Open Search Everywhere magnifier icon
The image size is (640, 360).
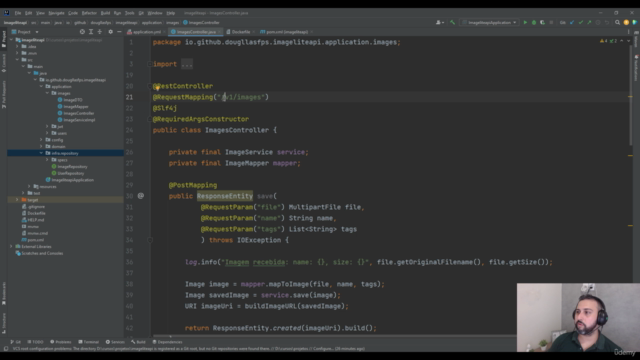point(618,22)
